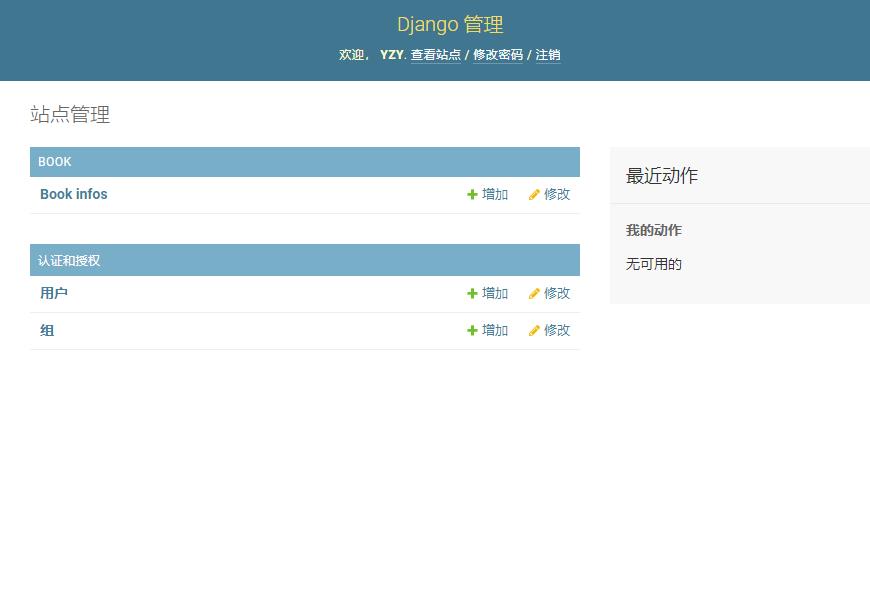Click 修改 text for Book infos
The image size is (870, 591).
557,194
